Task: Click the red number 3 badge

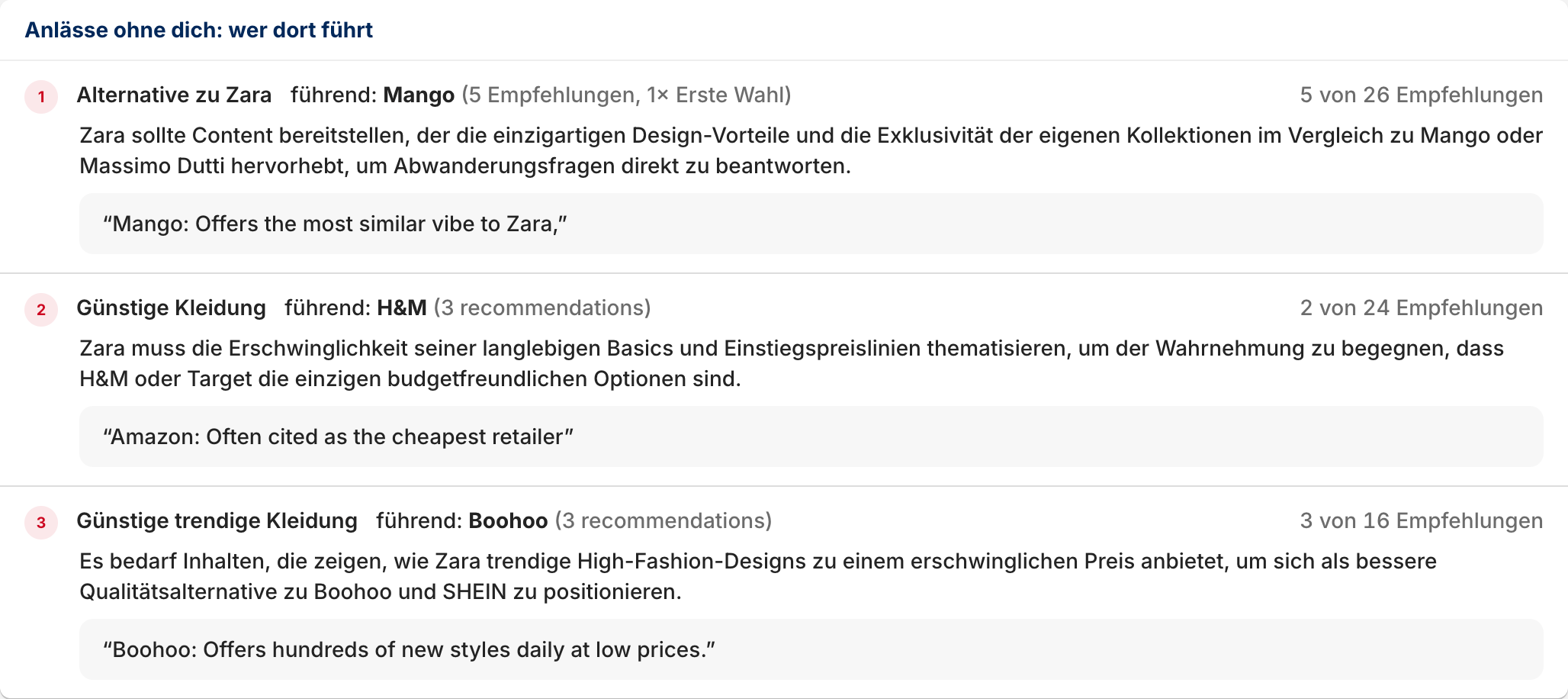Action: pos(41,523)
